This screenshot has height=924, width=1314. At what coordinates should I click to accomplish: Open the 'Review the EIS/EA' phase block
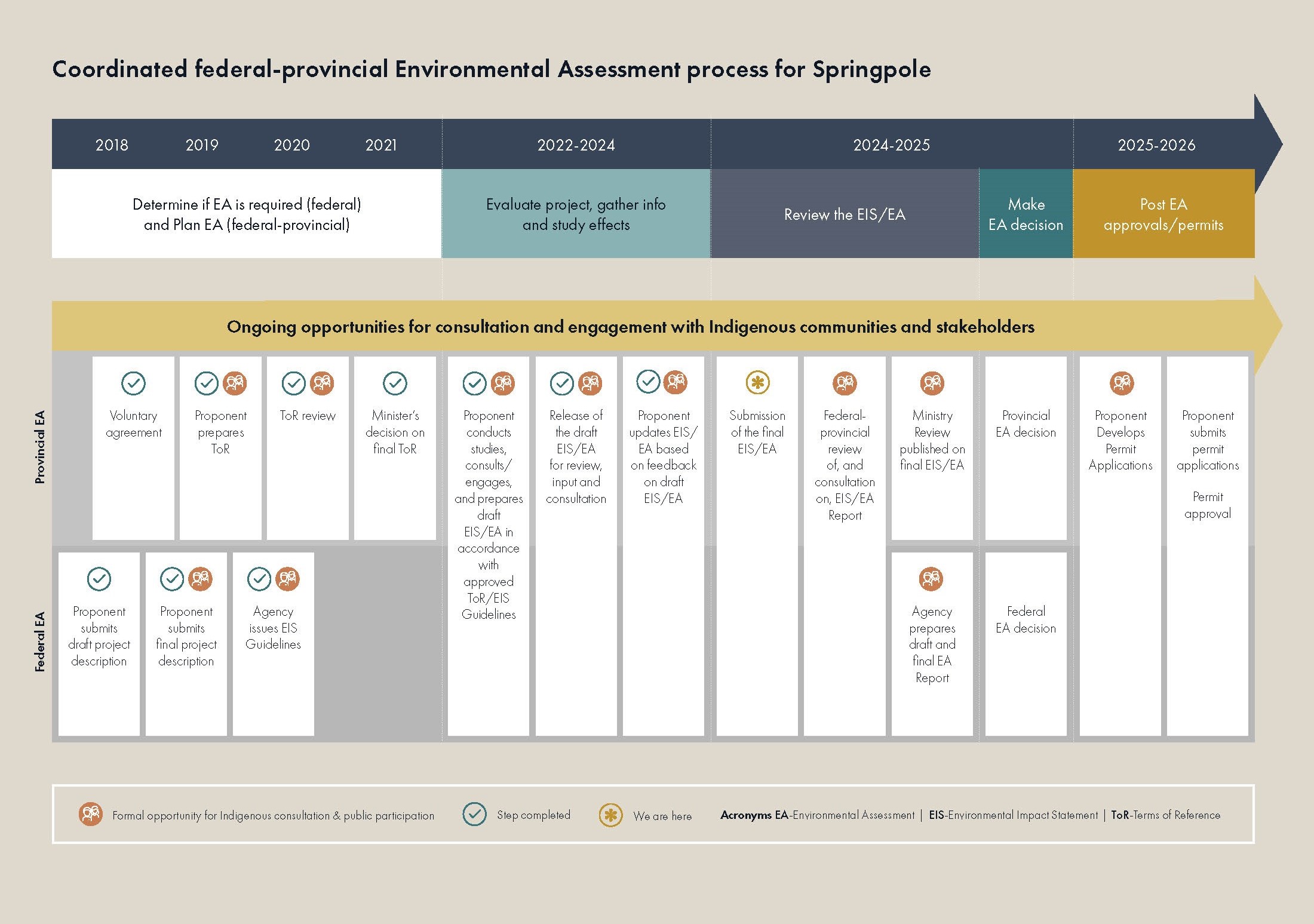(845, 214)
